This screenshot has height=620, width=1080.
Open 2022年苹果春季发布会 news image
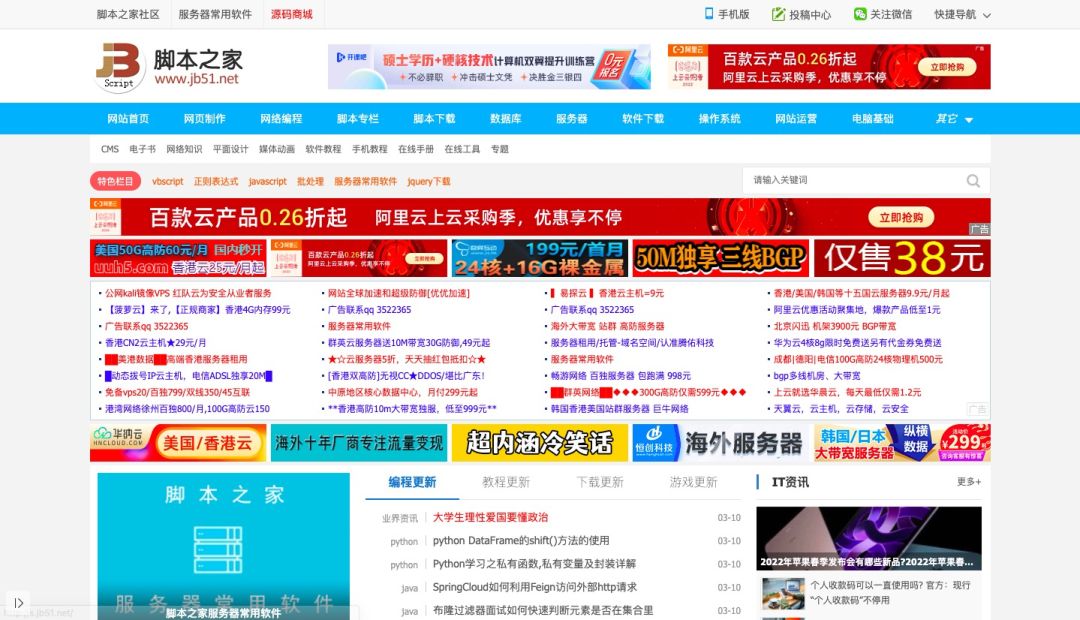coord(869,538)
